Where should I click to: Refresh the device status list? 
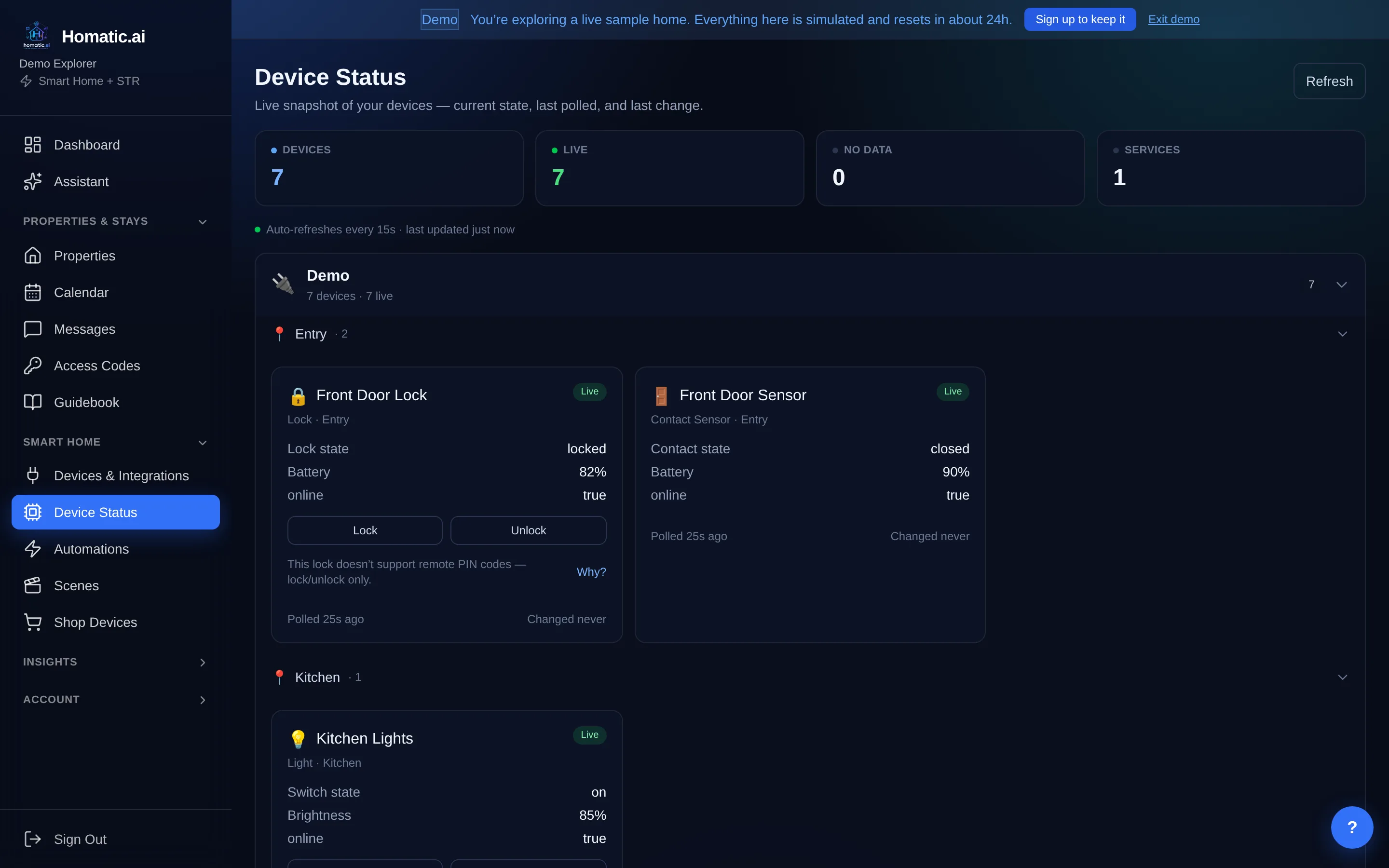point(1329,81)
